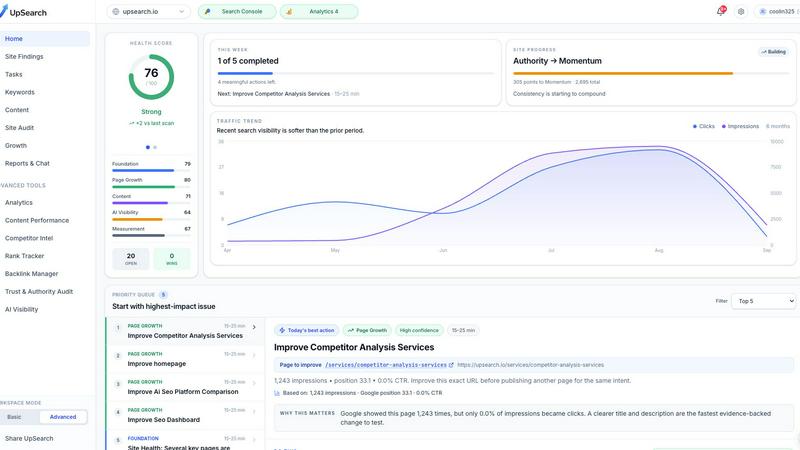
Task: Click the 20 Open issues tile
Action: pyautogui.click(x=131, y=259)
